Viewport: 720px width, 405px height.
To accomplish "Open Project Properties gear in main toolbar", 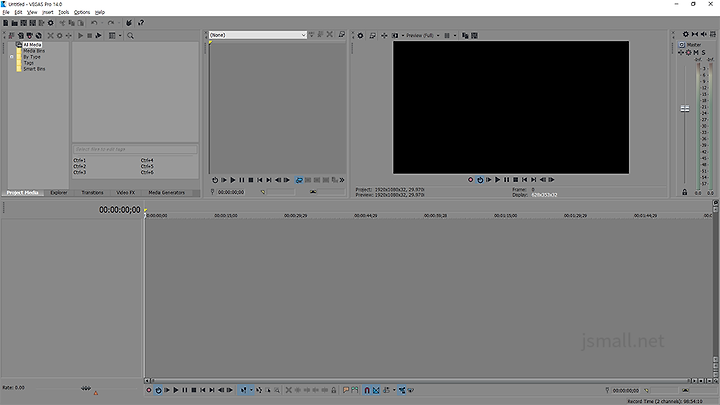I will 51,22.
